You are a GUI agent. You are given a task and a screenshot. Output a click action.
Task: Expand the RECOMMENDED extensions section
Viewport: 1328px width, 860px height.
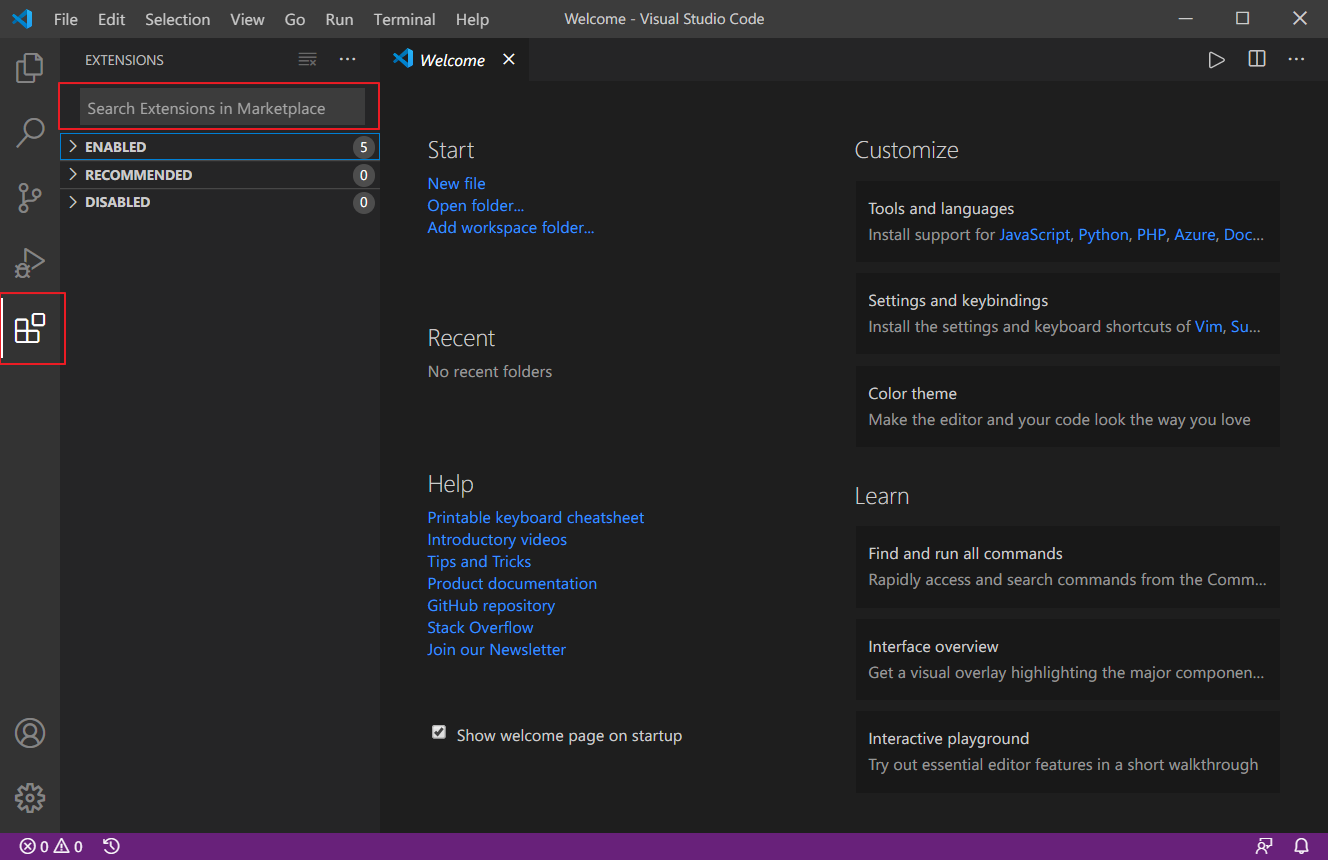219,175
